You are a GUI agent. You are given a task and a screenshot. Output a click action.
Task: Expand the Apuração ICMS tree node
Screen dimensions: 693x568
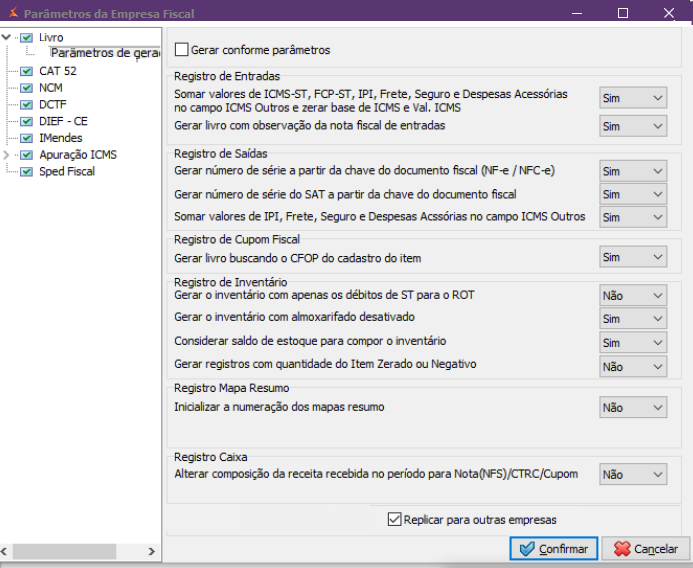[x=6, y=155]
